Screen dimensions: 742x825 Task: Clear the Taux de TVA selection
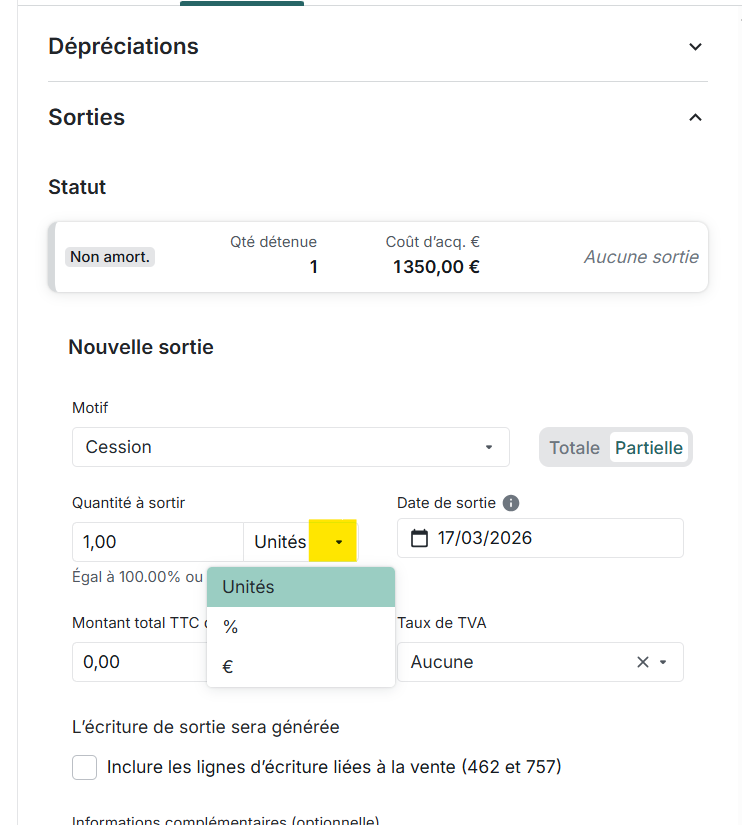click(643, 662)
